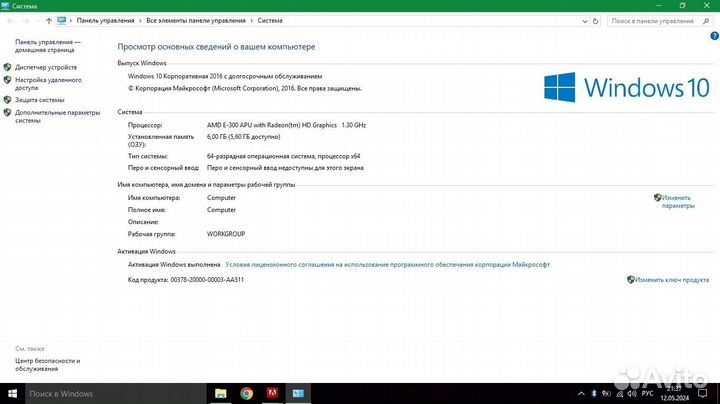Click Изменить параметры link

(x=678, y=202)
